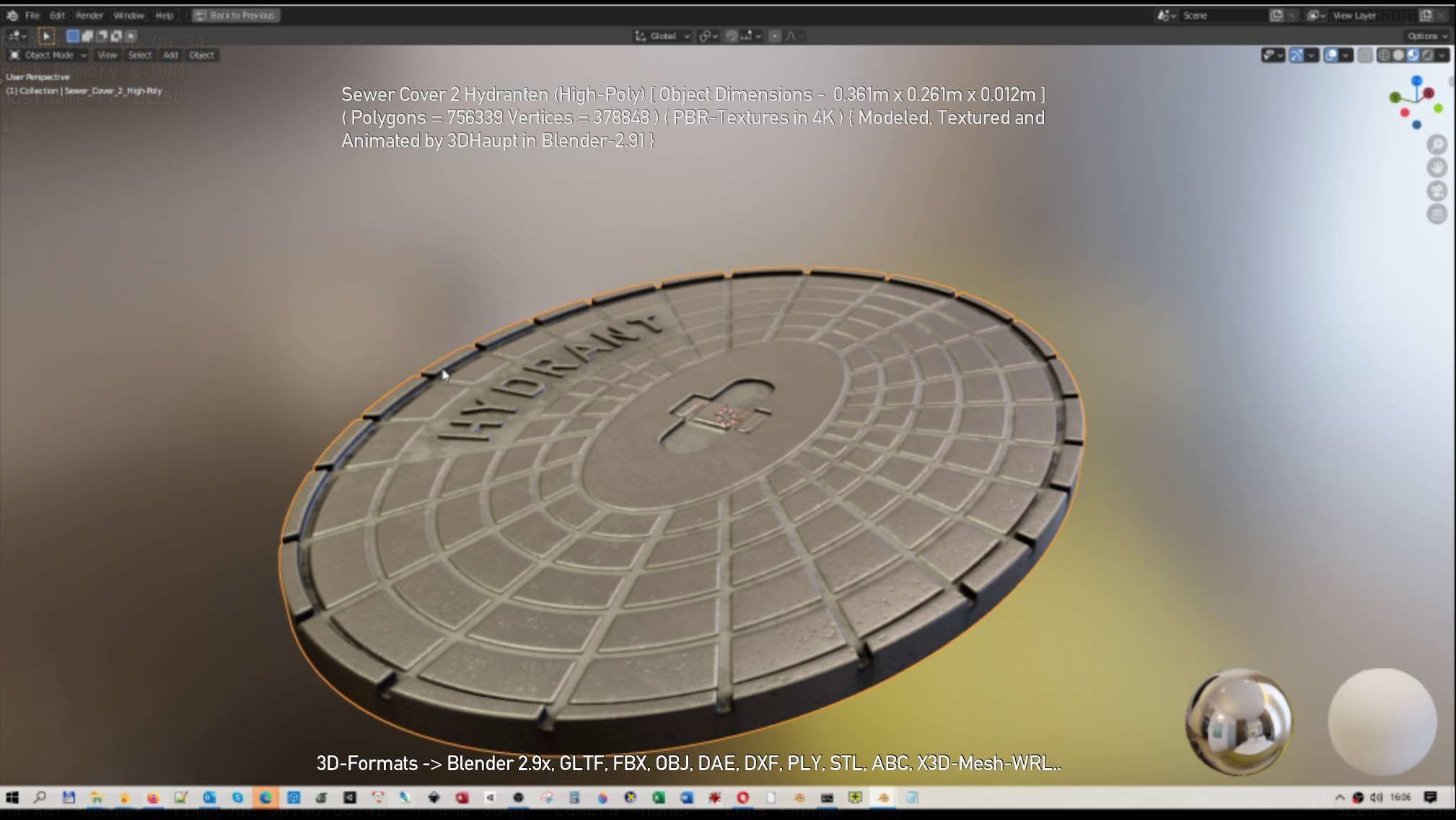
Task: Click the add view layer icon
Action: pyautogui.click(x=1426, y=15)
